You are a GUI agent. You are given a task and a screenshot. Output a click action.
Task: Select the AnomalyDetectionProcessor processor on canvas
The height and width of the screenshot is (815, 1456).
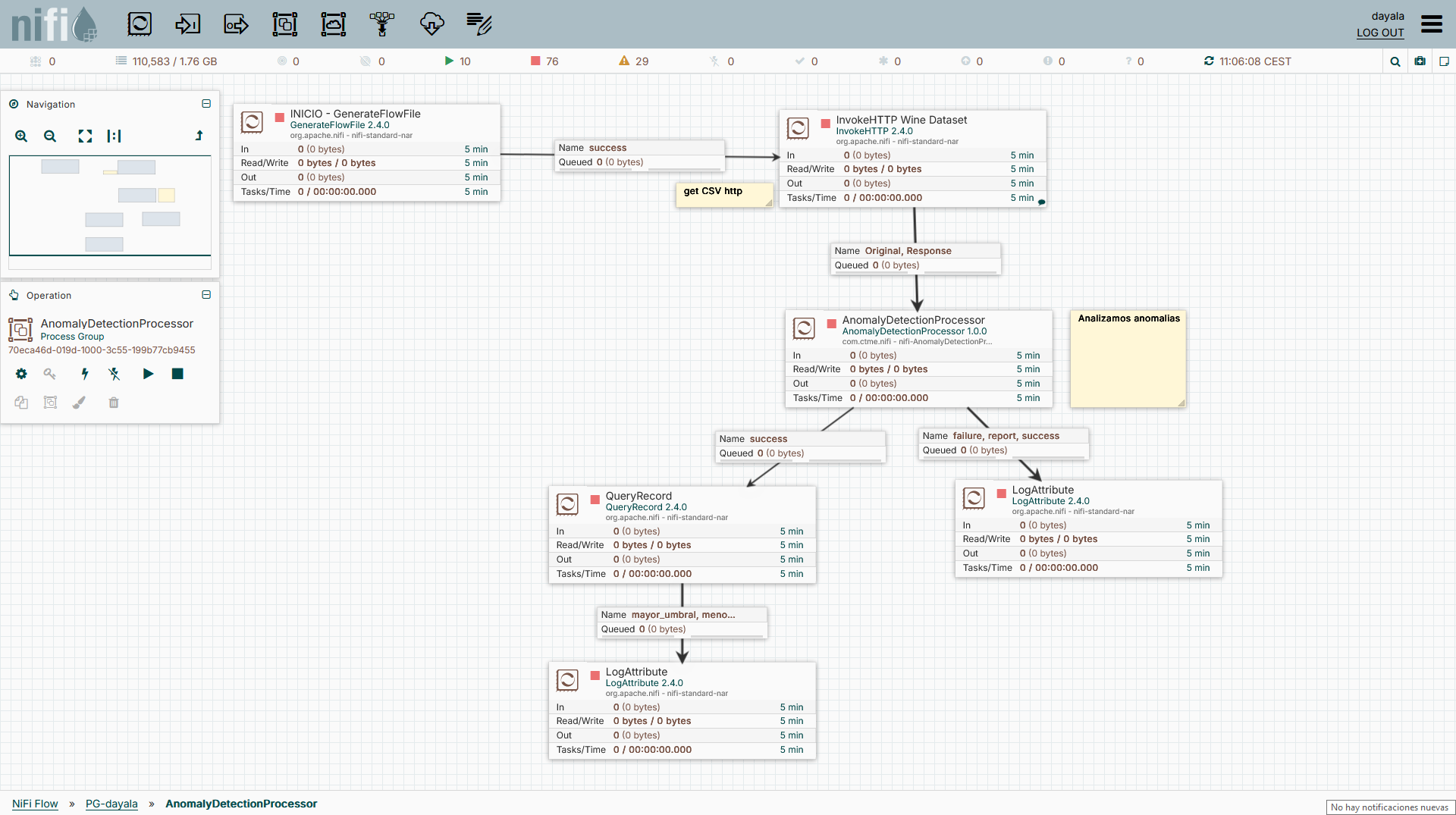coord(919,359)
